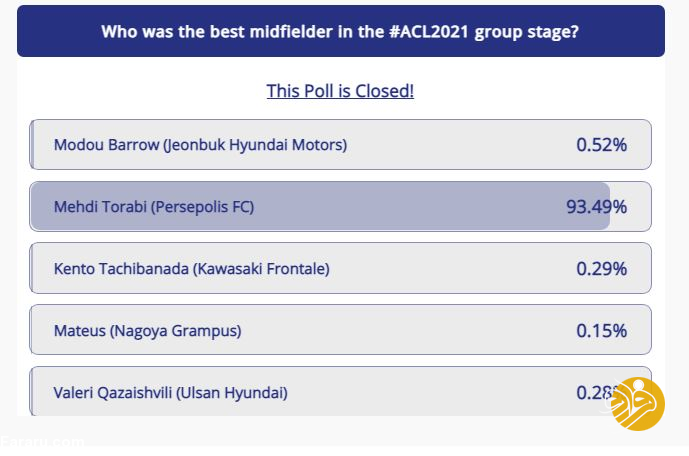Click the 0.52% result percentage
The image size is (689, 456).
[602, 145]
